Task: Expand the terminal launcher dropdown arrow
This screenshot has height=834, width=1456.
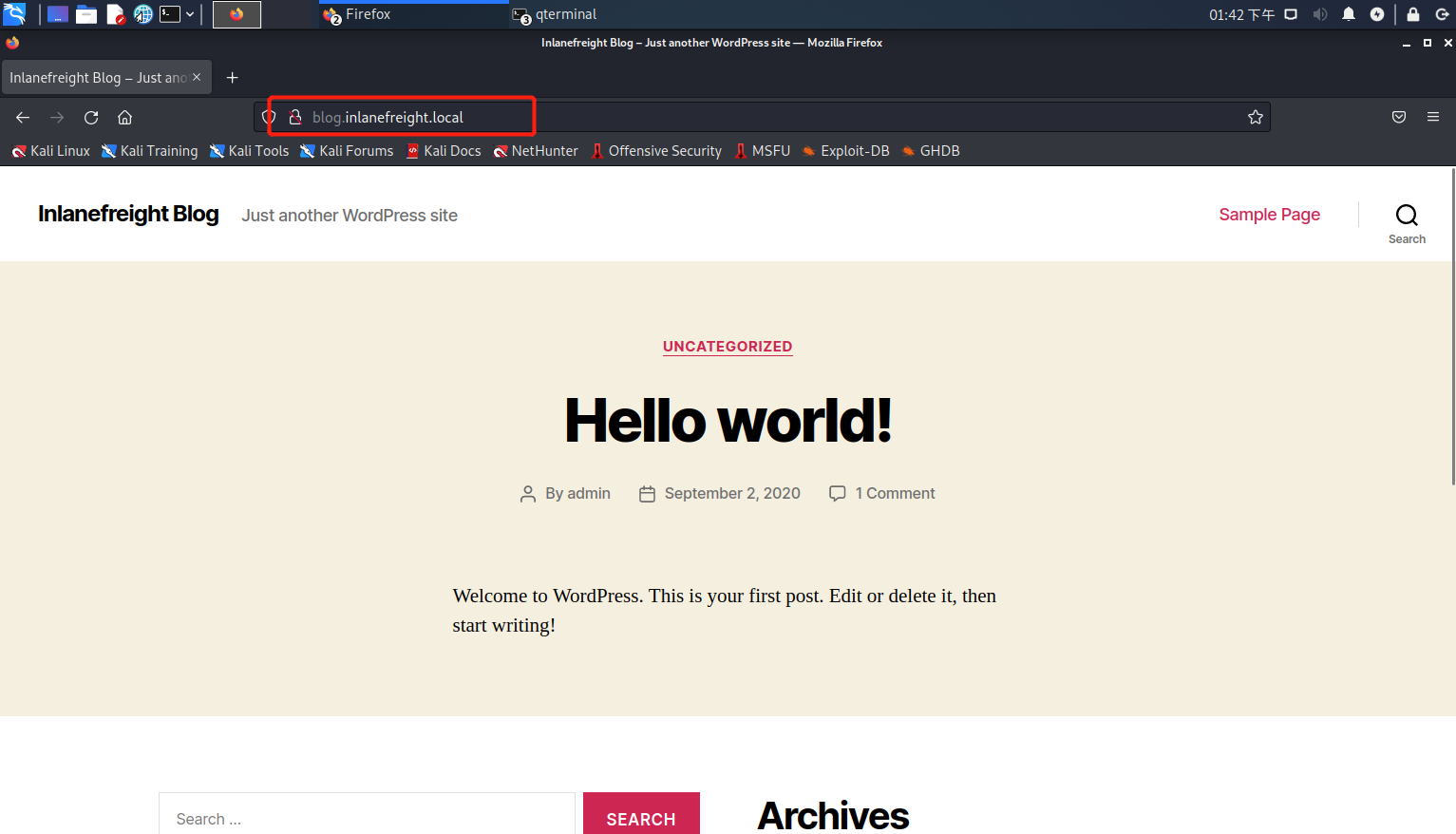Action: pos(190,14)
